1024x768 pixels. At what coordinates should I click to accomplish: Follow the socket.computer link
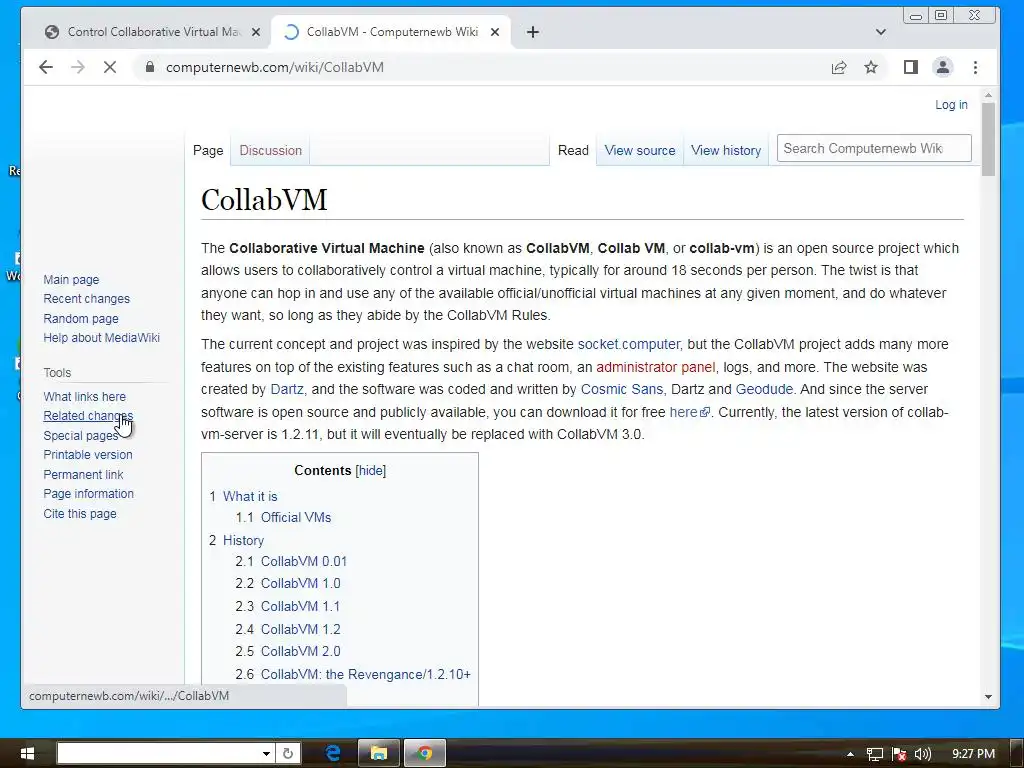(628, 344)
